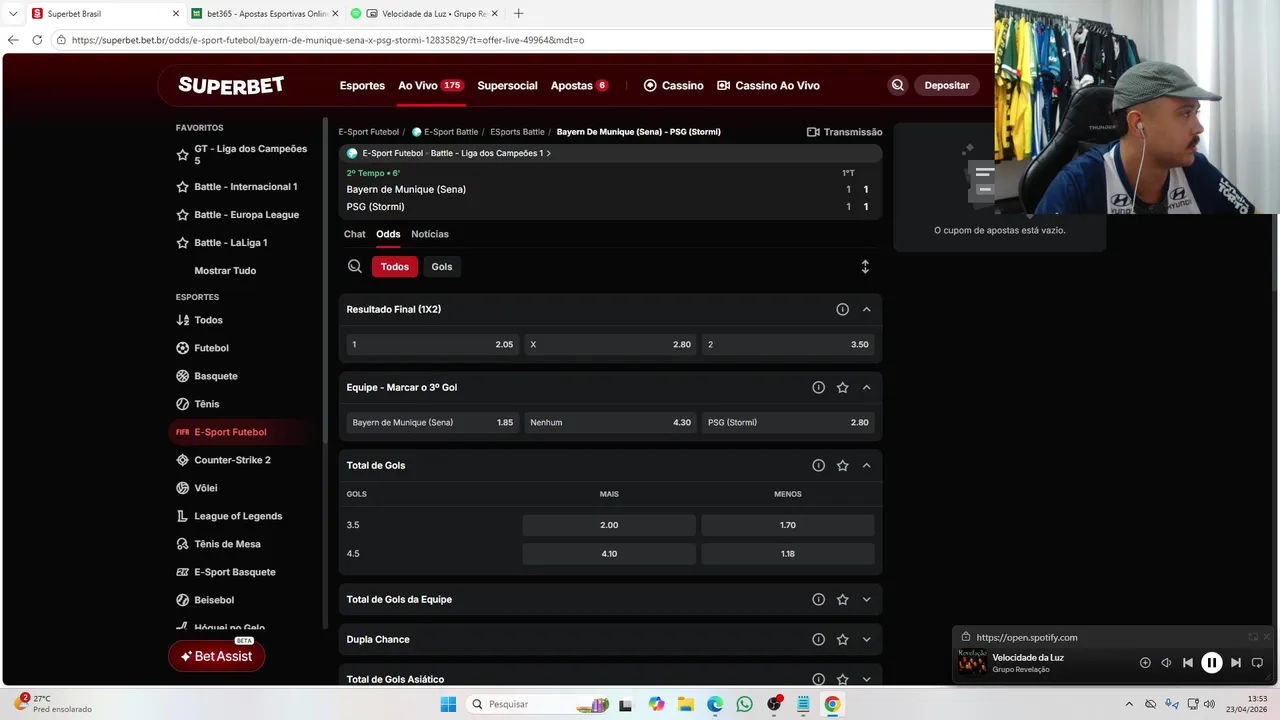Switch to Notícias tab
Screen dimensions: 1280x720
click(430, 234)
